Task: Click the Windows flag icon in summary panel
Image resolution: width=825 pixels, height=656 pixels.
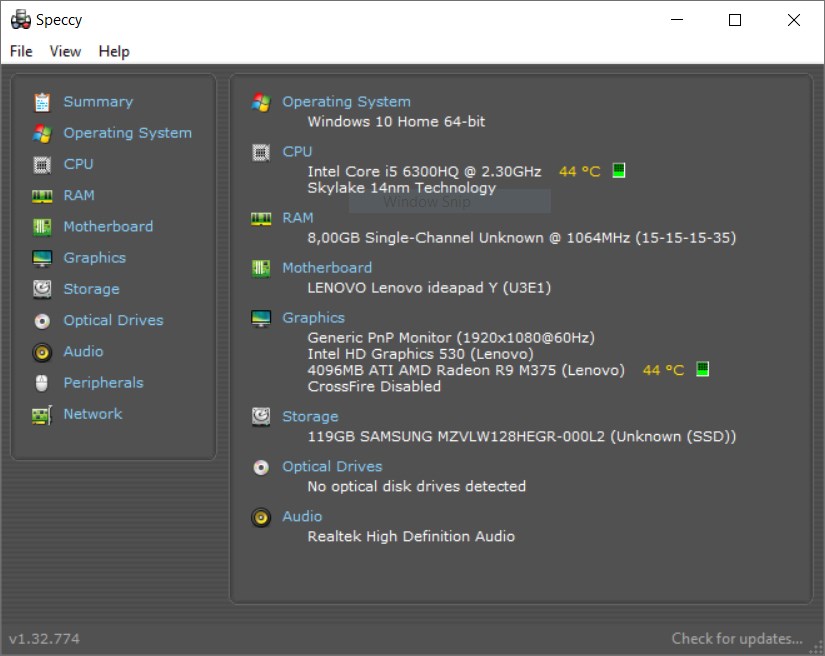Action: click(x=261, y=102)
